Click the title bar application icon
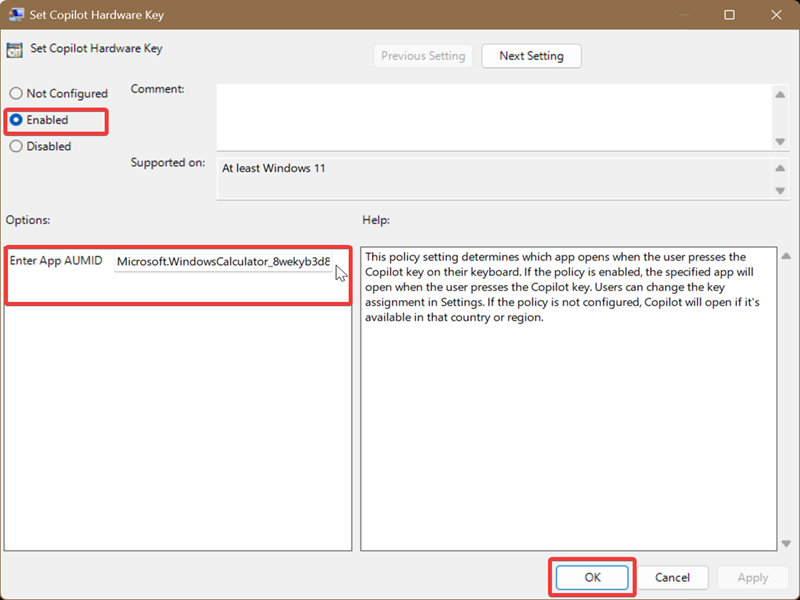The height and width of the screenshot is (600, 800). pyautogui.click(x=16, y=14)
